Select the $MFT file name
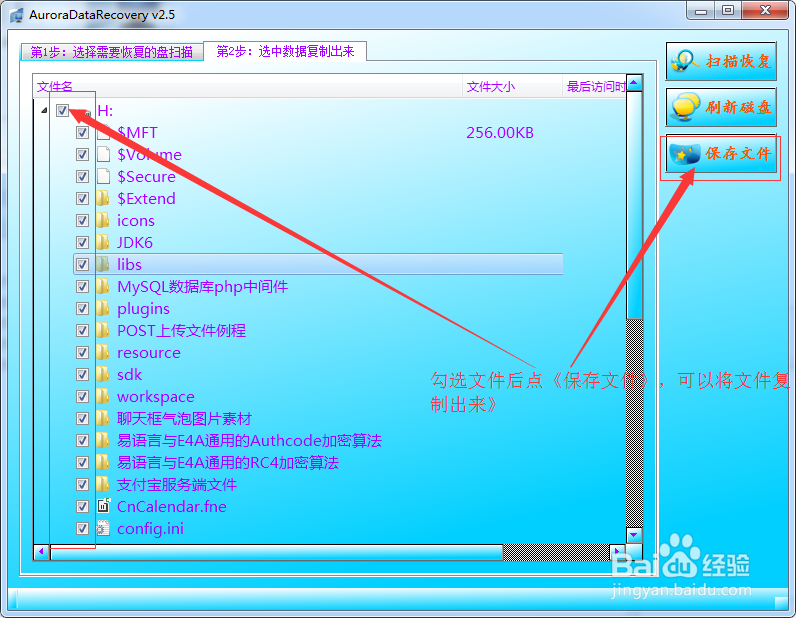The image size is (796, 618). pos(137,133)
